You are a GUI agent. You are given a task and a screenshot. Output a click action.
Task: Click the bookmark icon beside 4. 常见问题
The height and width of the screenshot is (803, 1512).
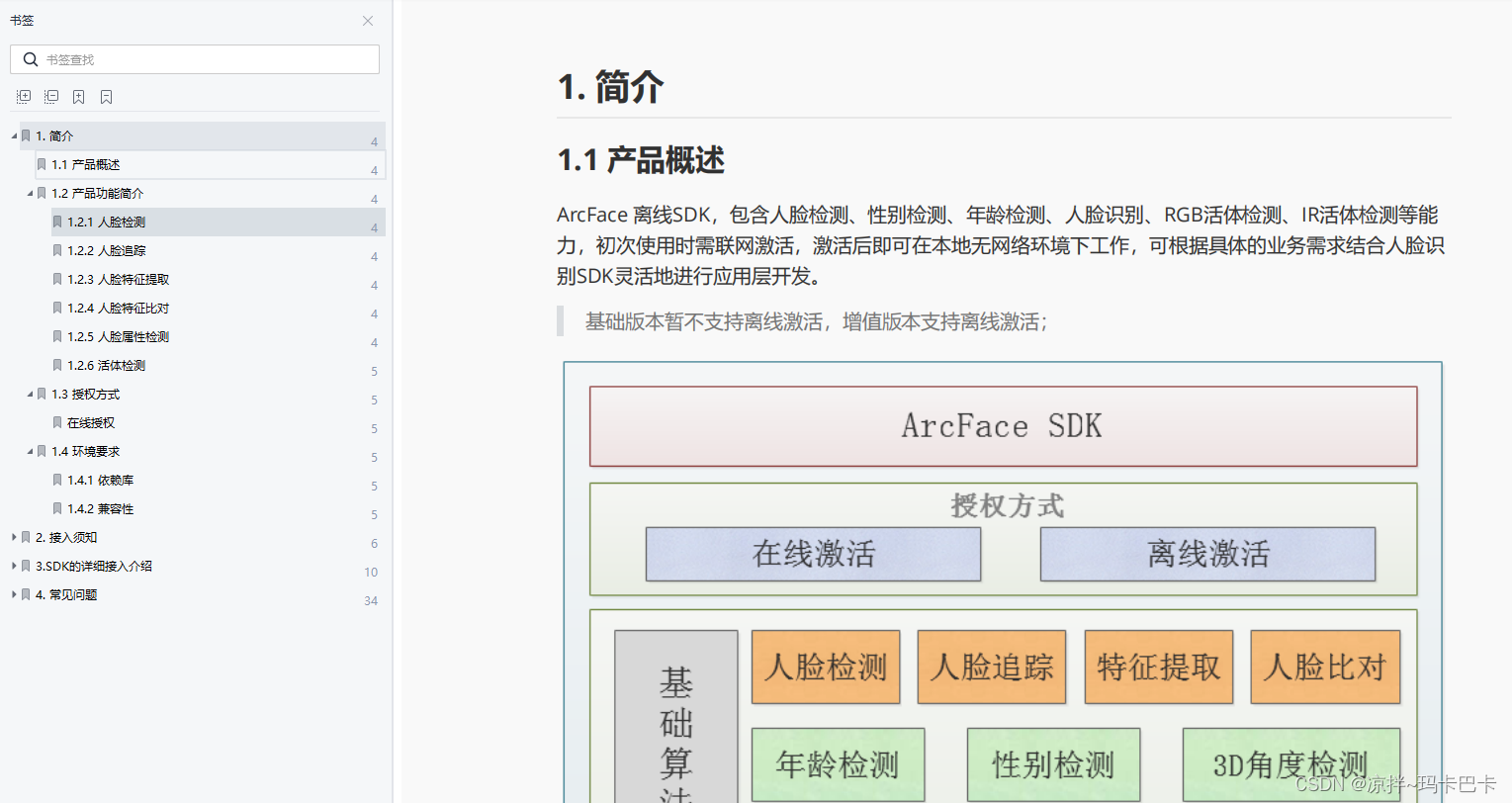point(26,595)
